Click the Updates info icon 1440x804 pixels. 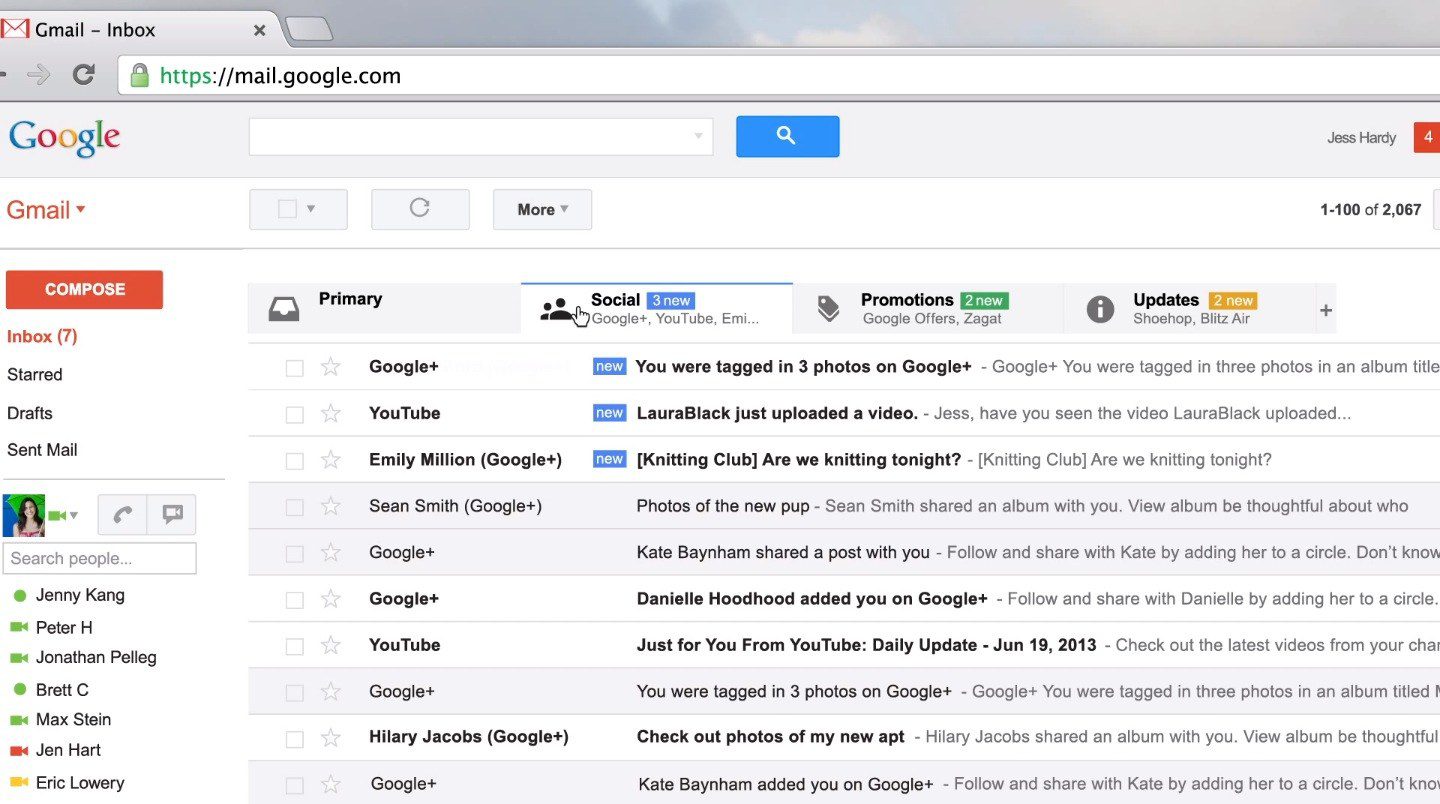1098,308
